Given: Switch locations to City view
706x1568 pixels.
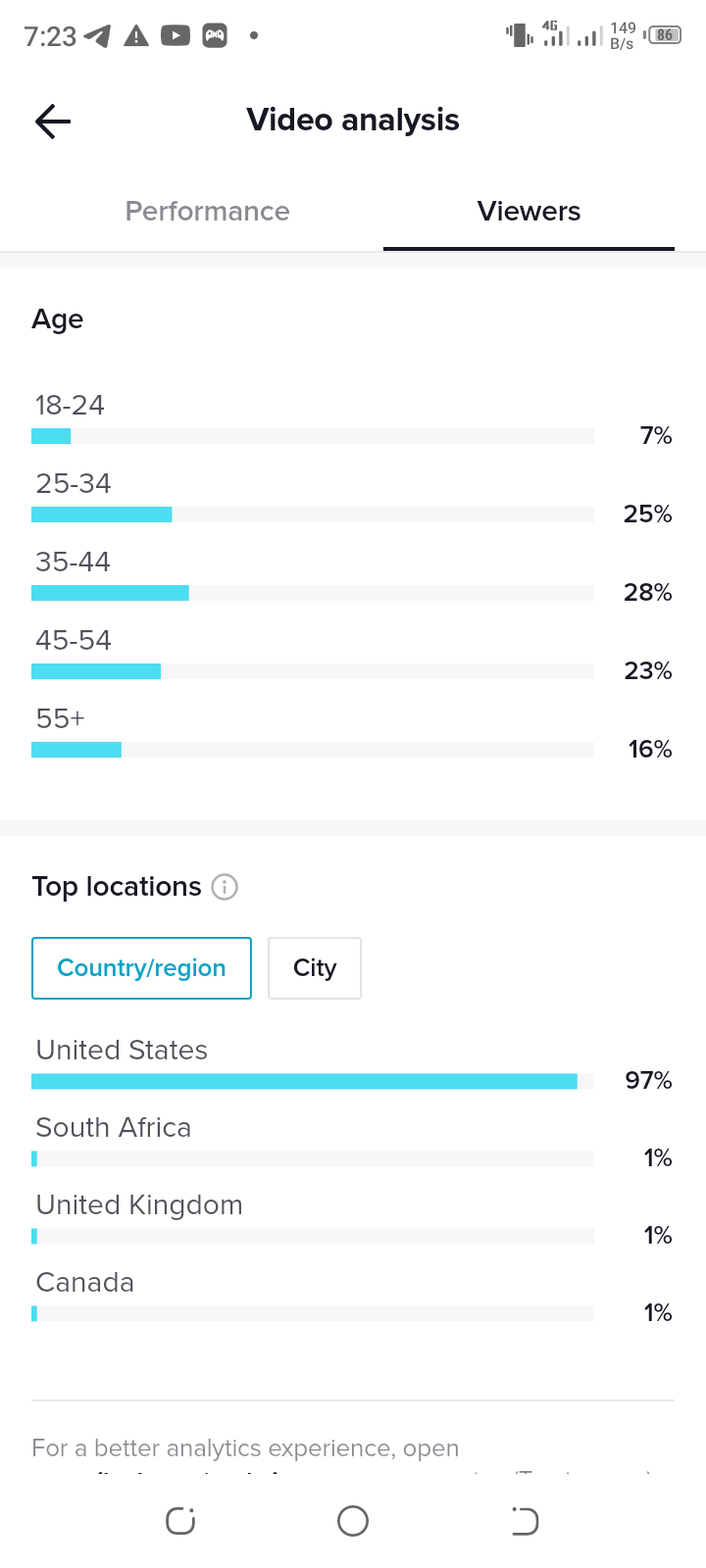Looking at the screenshot, I should pos(315,968).
